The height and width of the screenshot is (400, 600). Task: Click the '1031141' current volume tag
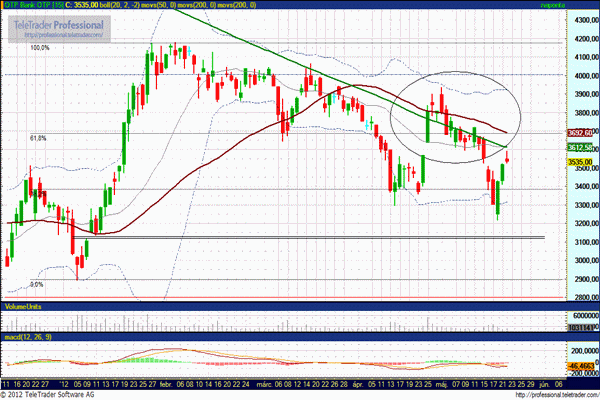[580, 328]
